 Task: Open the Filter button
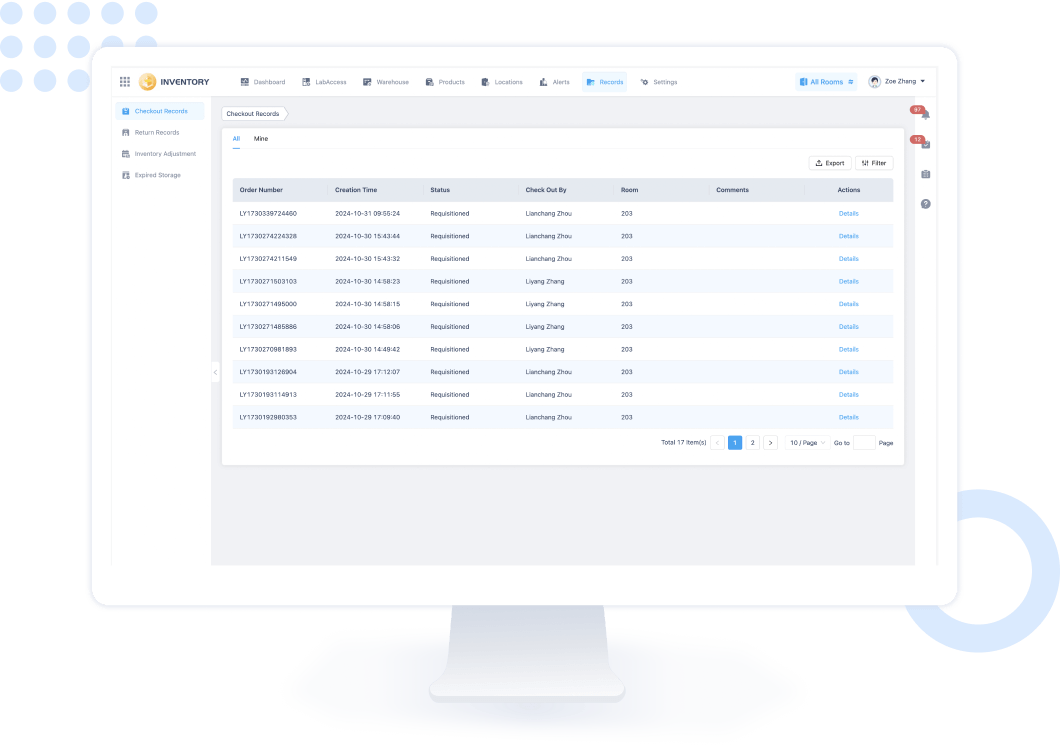point(874,163)
